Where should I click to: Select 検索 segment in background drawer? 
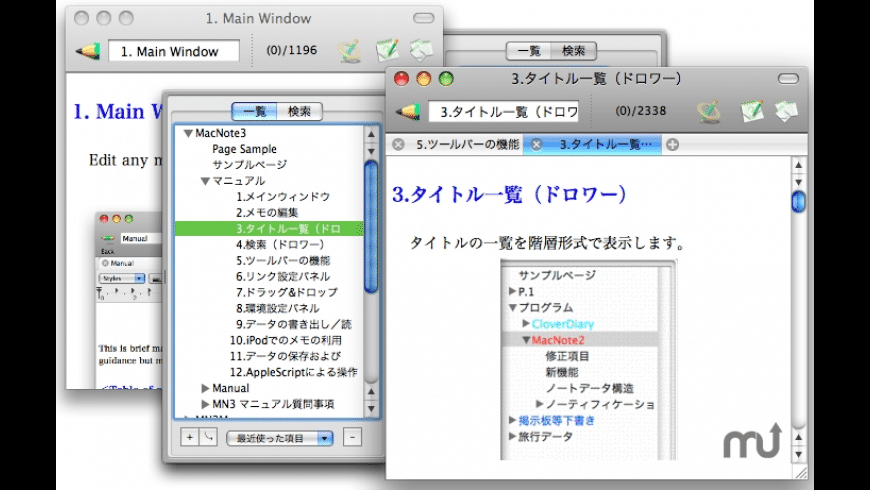click(x=574, y=51)
